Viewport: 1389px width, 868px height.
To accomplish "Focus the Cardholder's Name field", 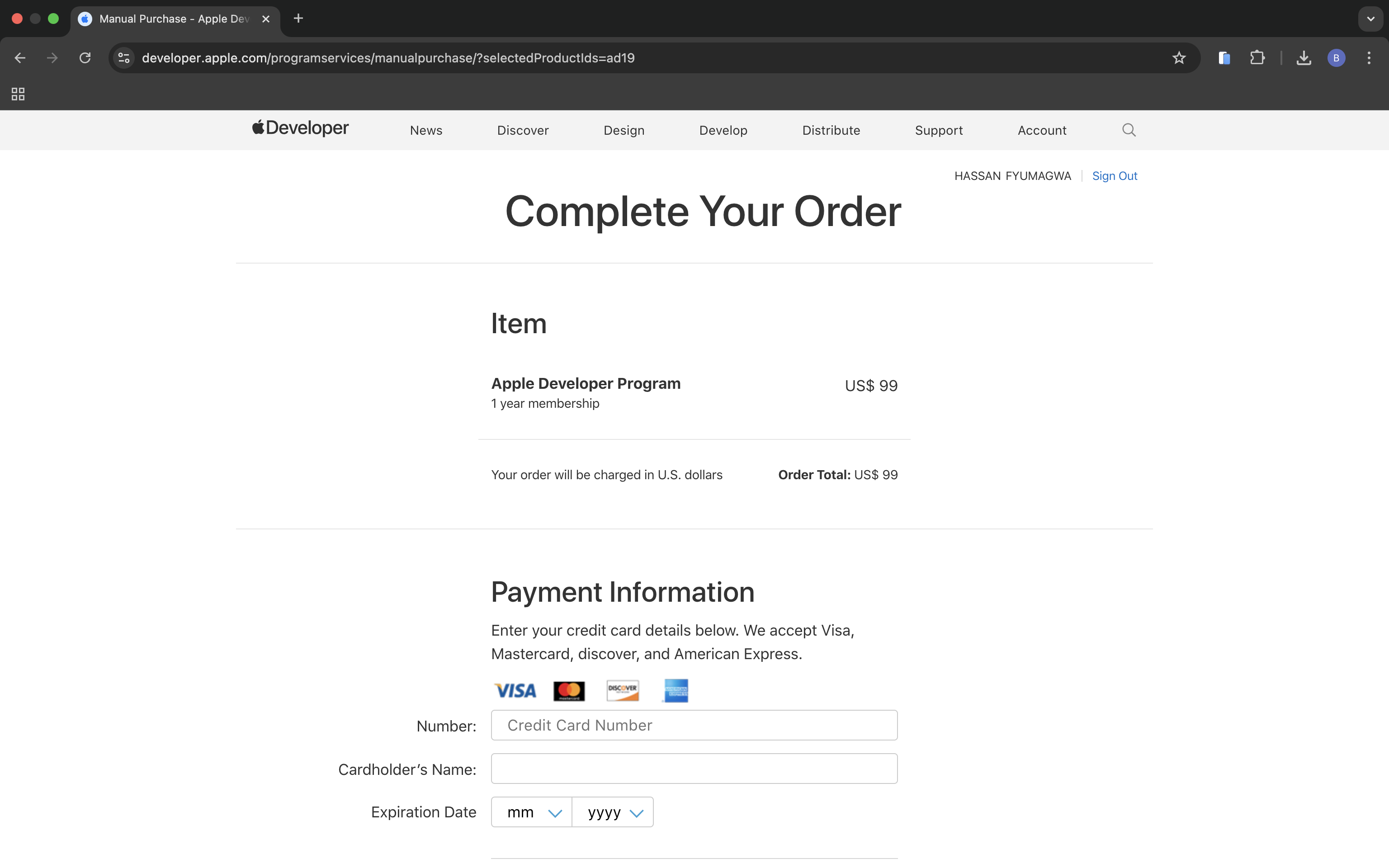I will (x=694, y=769).
